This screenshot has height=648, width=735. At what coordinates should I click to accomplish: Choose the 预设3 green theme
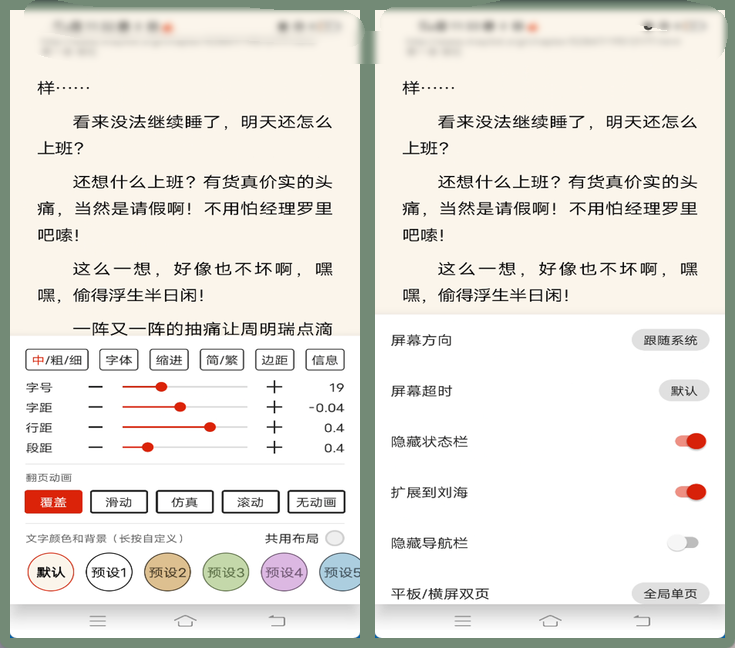tap(226, 572)
